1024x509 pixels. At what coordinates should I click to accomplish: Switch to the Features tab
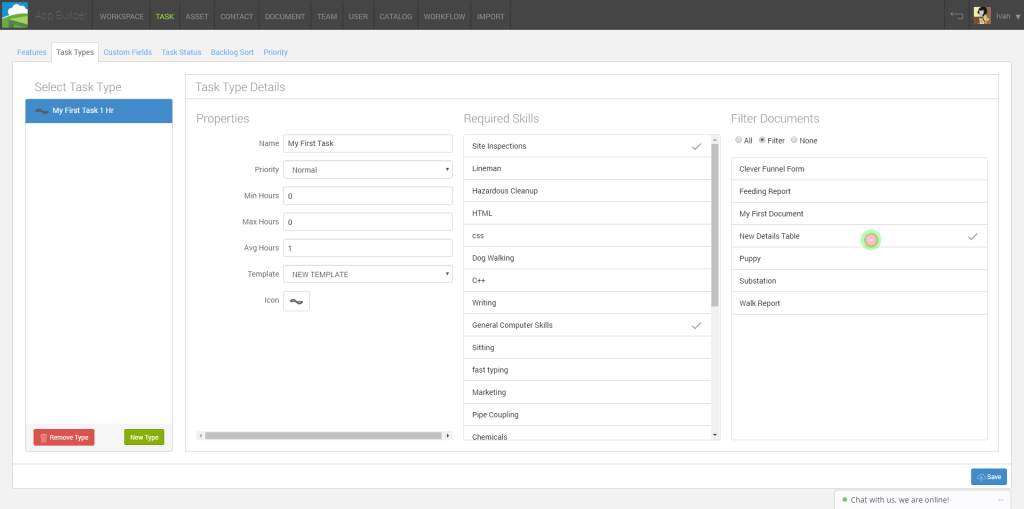pos(32,52)
